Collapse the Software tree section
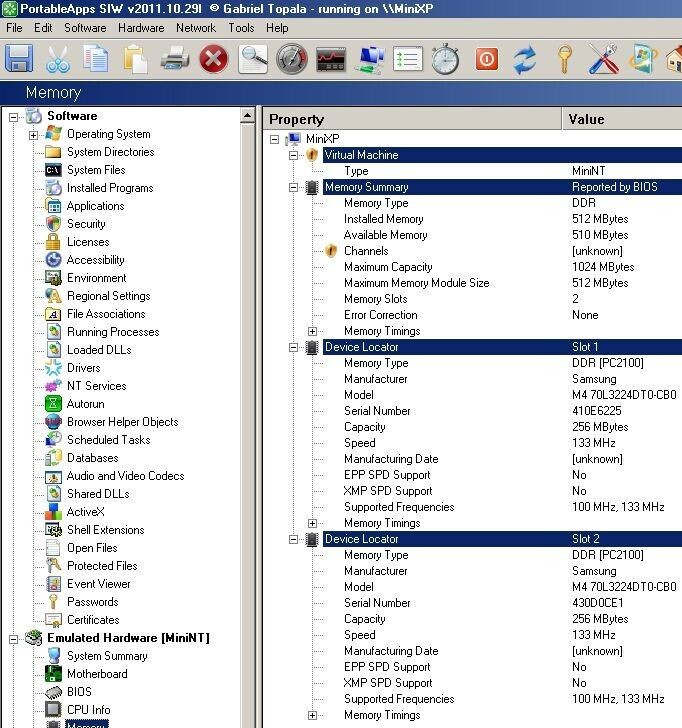 point(13,117)
